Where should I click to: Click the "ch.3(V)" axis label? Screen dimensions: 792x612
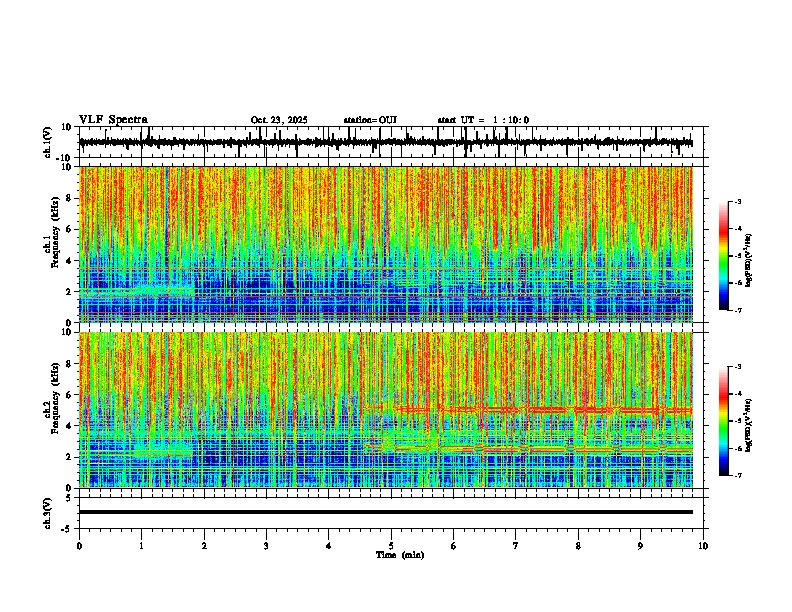point(48,514)
